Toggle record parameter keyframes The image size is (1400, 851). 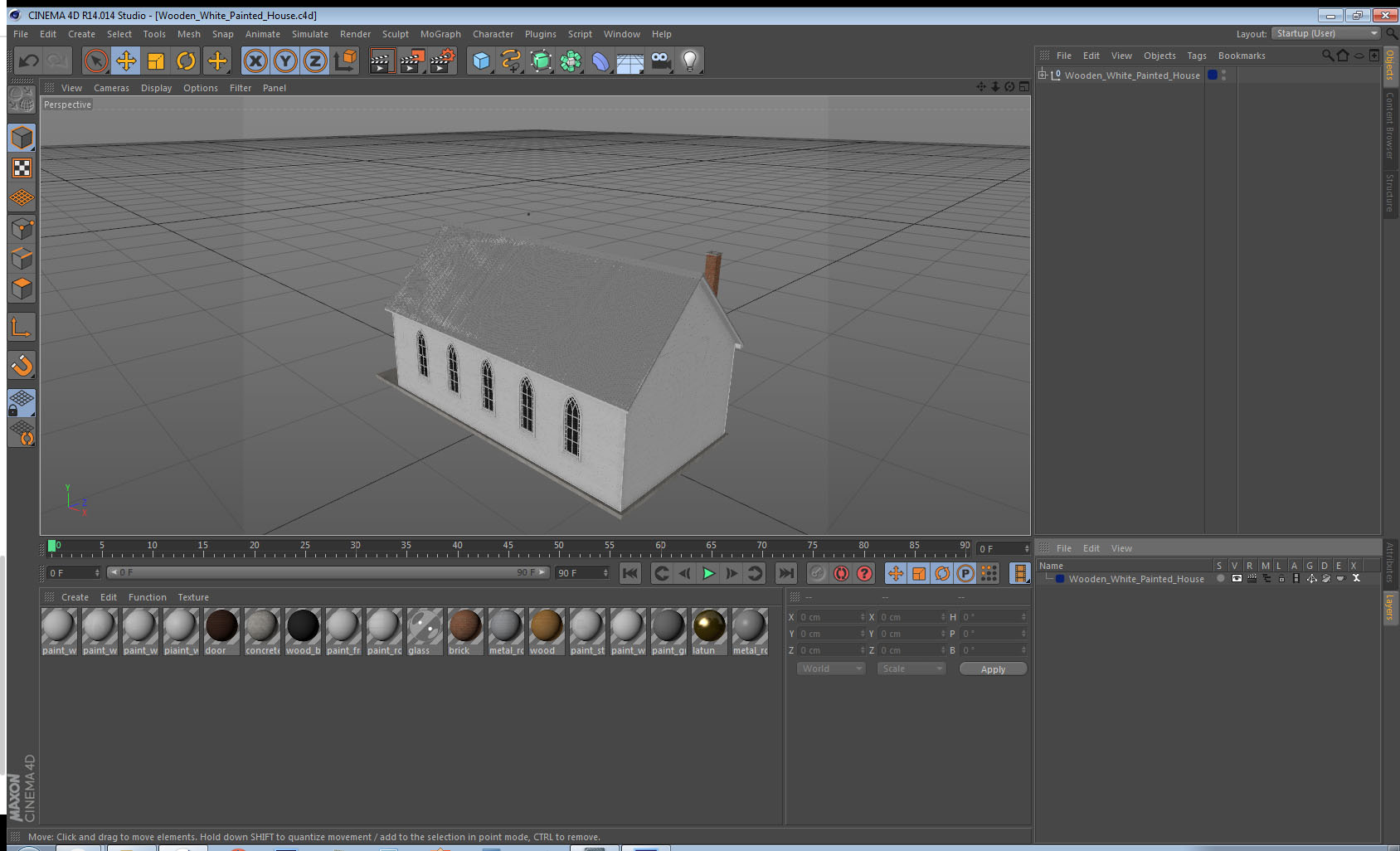(x=965, y=573)
